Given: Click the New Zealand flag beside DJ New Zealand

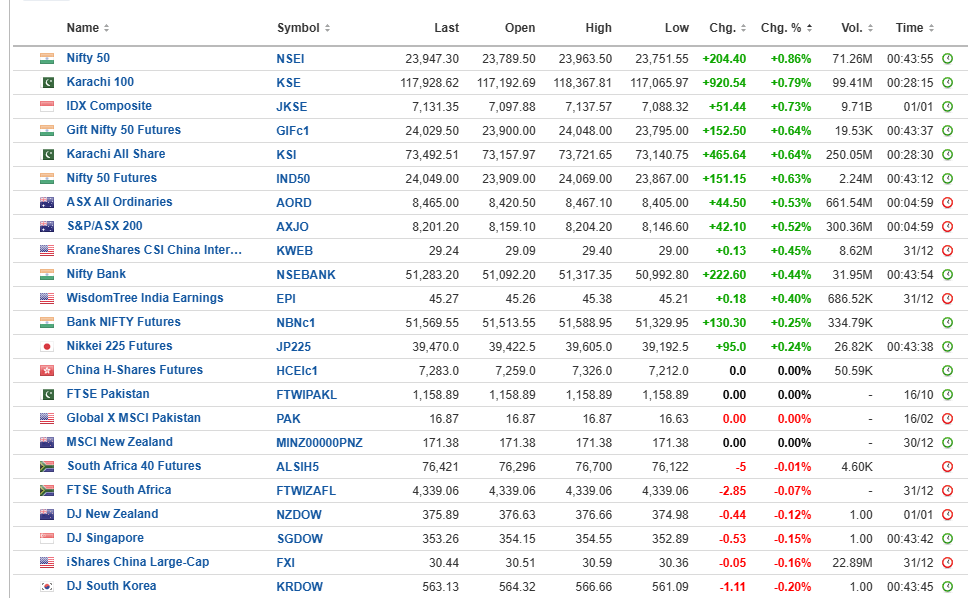Looking at the screenshot, I should 47,515.
